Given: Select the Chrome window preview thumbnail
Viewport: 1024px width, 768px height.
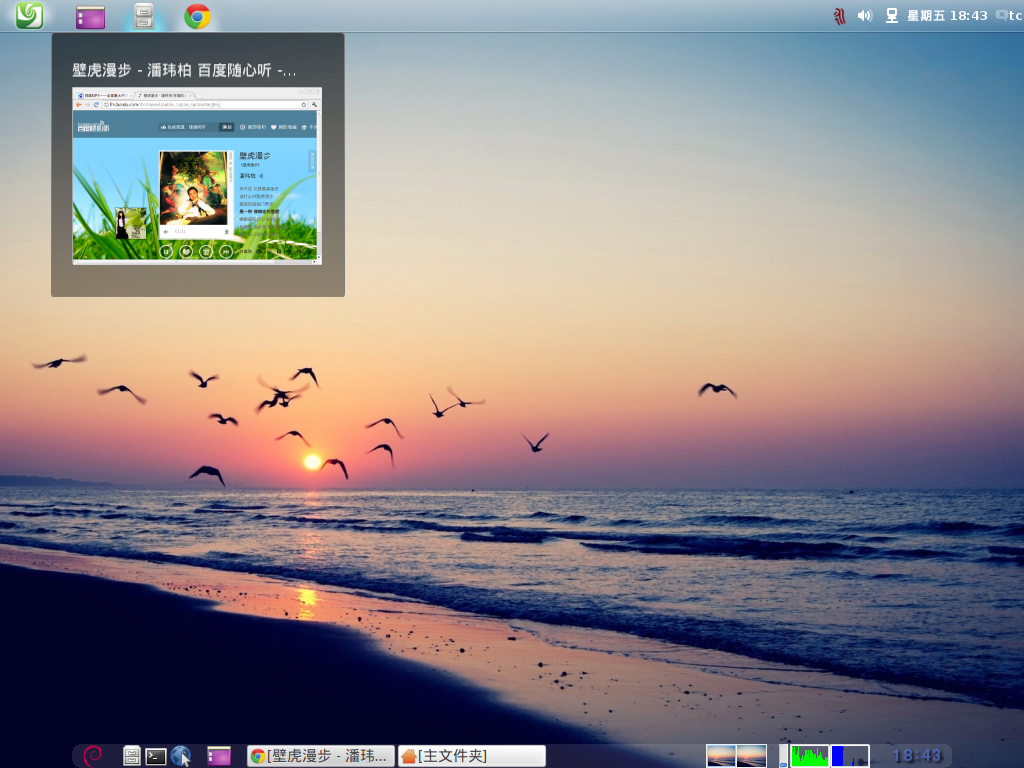Looking at the screenshot, I should point(197,176).
